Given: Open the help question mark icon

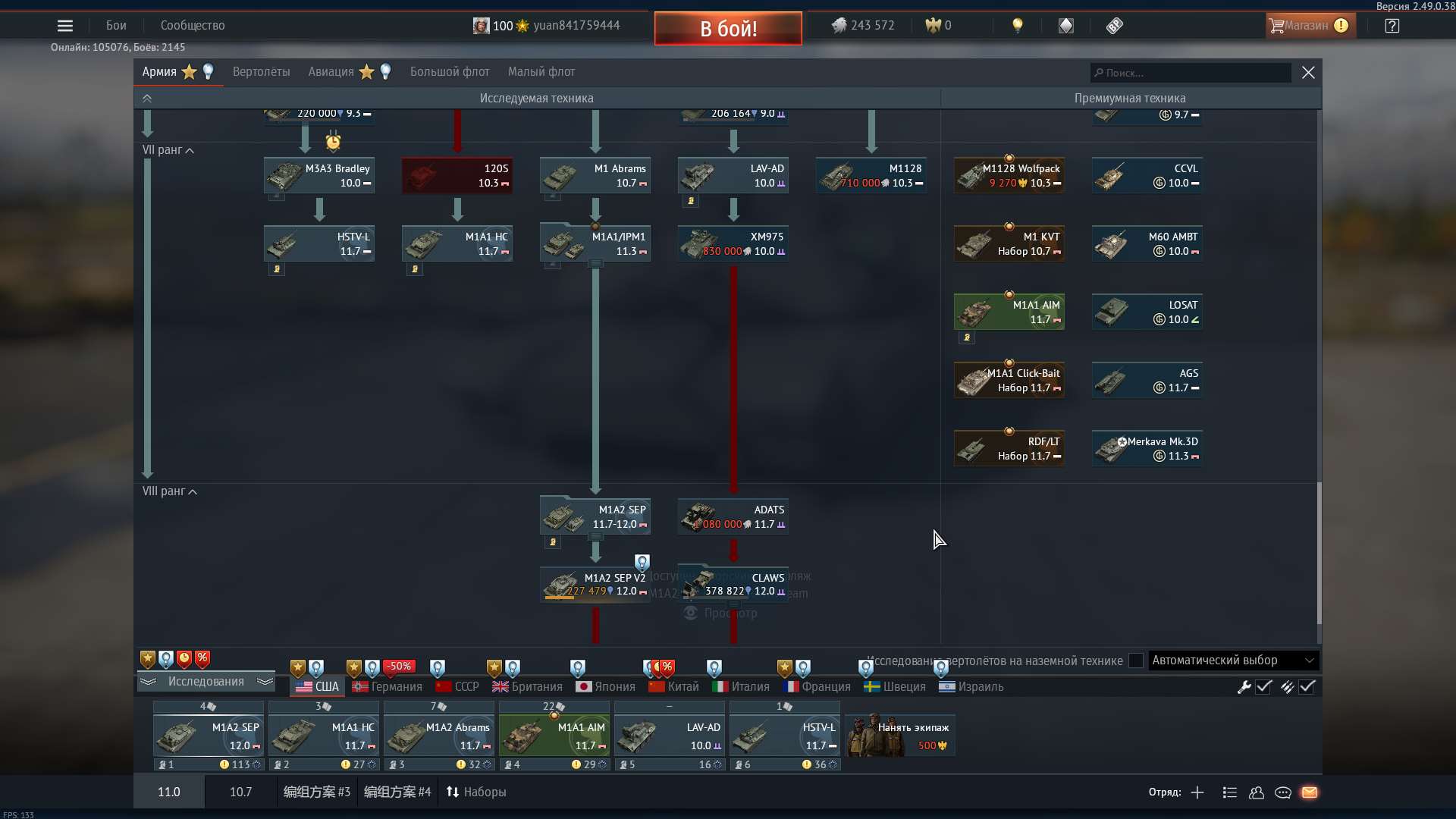Looking at the screenshot, I should tap(1392, 26).
